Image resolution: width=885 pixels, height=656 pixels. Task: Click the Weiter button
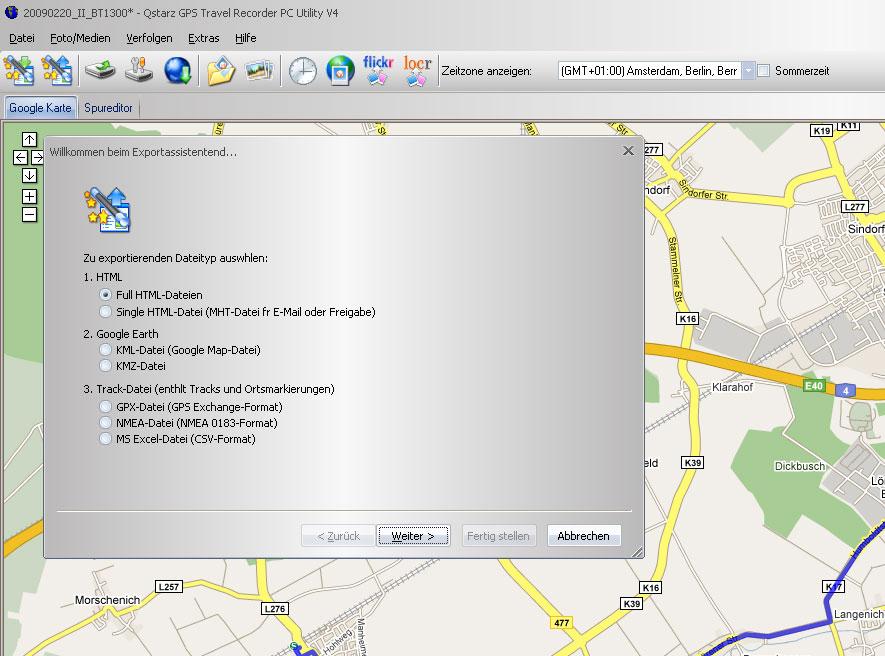click(x=413, y=536)
